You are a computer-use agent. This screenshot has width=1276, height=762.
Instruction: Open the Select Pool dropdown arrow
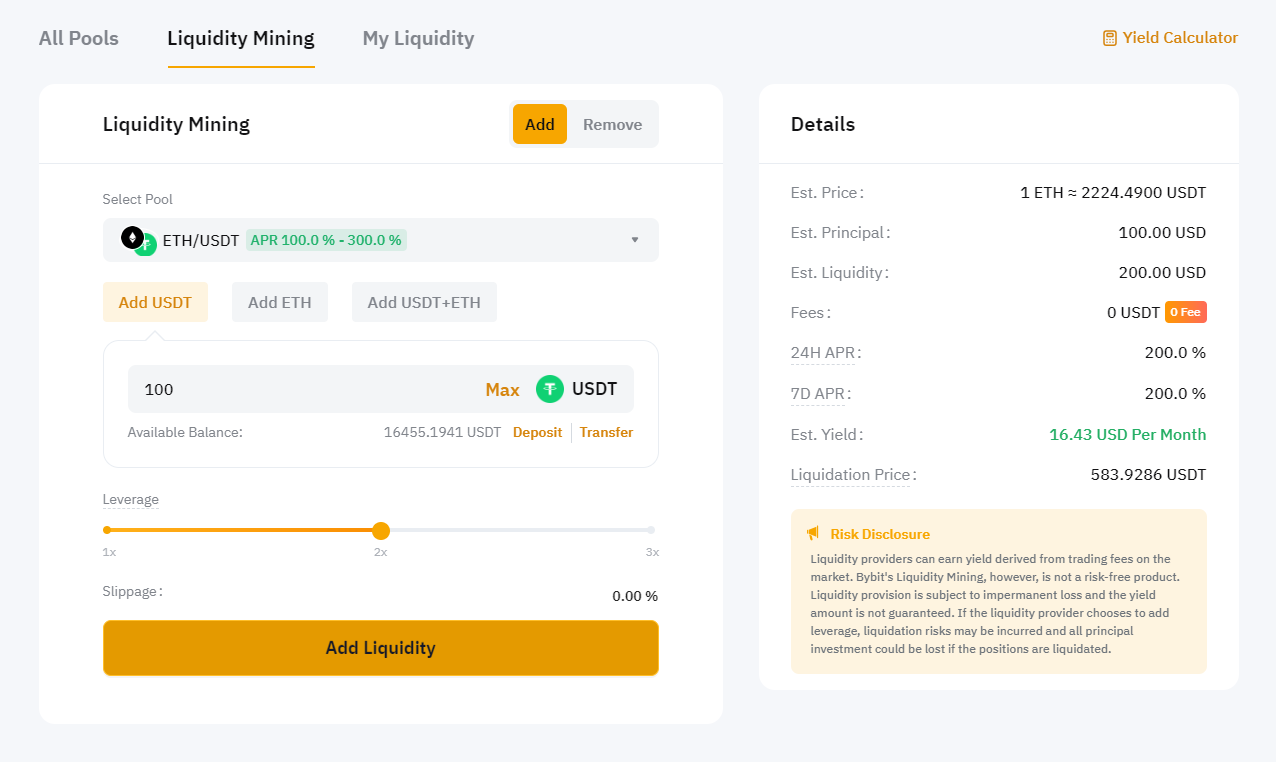(x=634, y=240)
